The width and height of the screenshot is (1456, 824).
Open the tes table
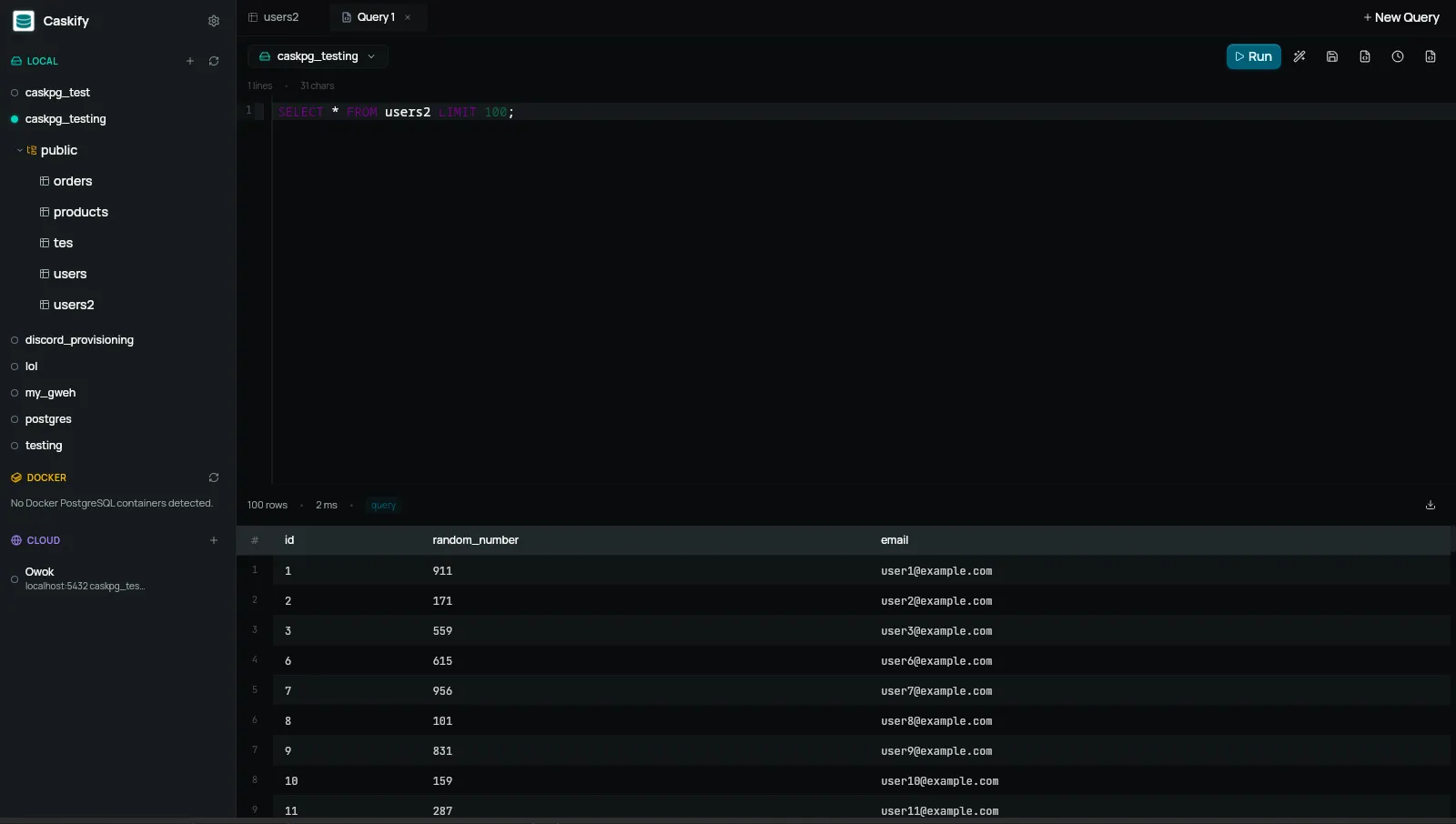click(63, 243)
